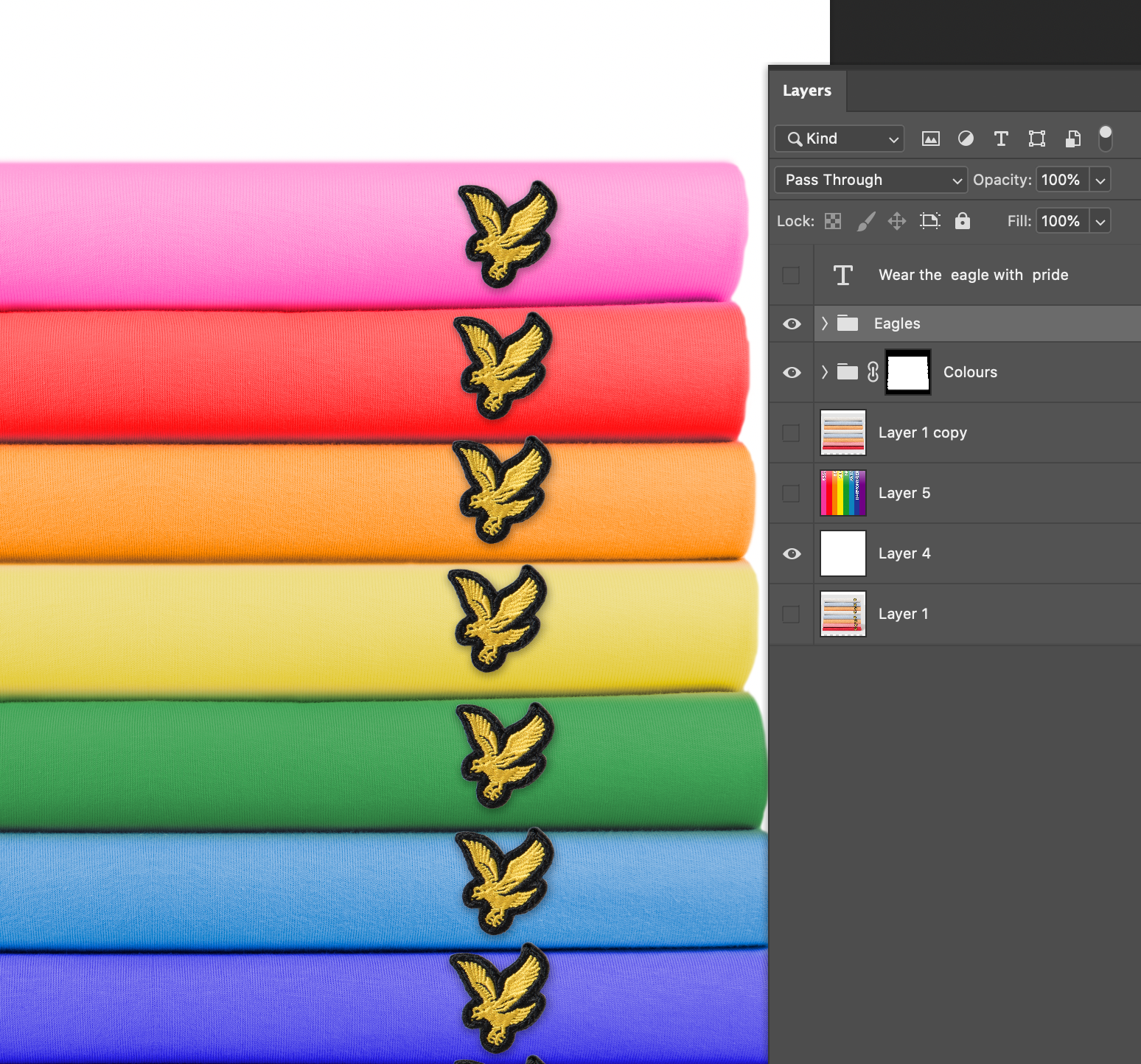Image resolution: width=1141 pixels, height=1064 pixels.
Task: Click the eagle on the purple shirt
Action: [x=499, y=998]
